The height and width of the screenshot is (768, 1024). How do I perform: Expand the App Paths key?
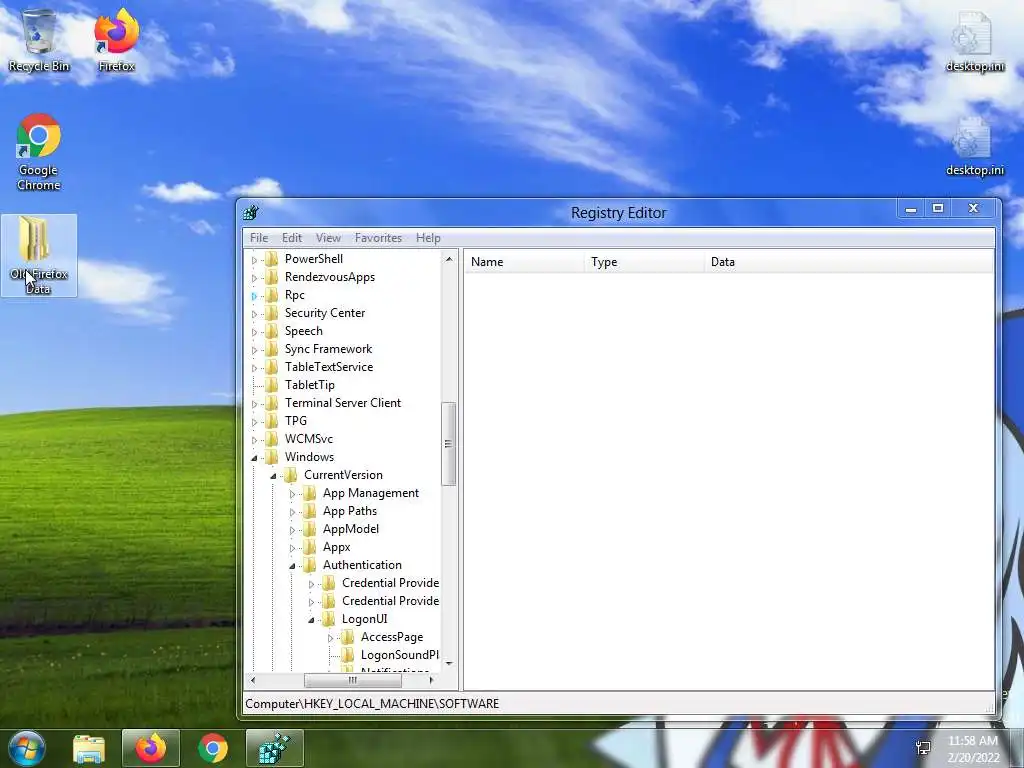pos(292,512)
